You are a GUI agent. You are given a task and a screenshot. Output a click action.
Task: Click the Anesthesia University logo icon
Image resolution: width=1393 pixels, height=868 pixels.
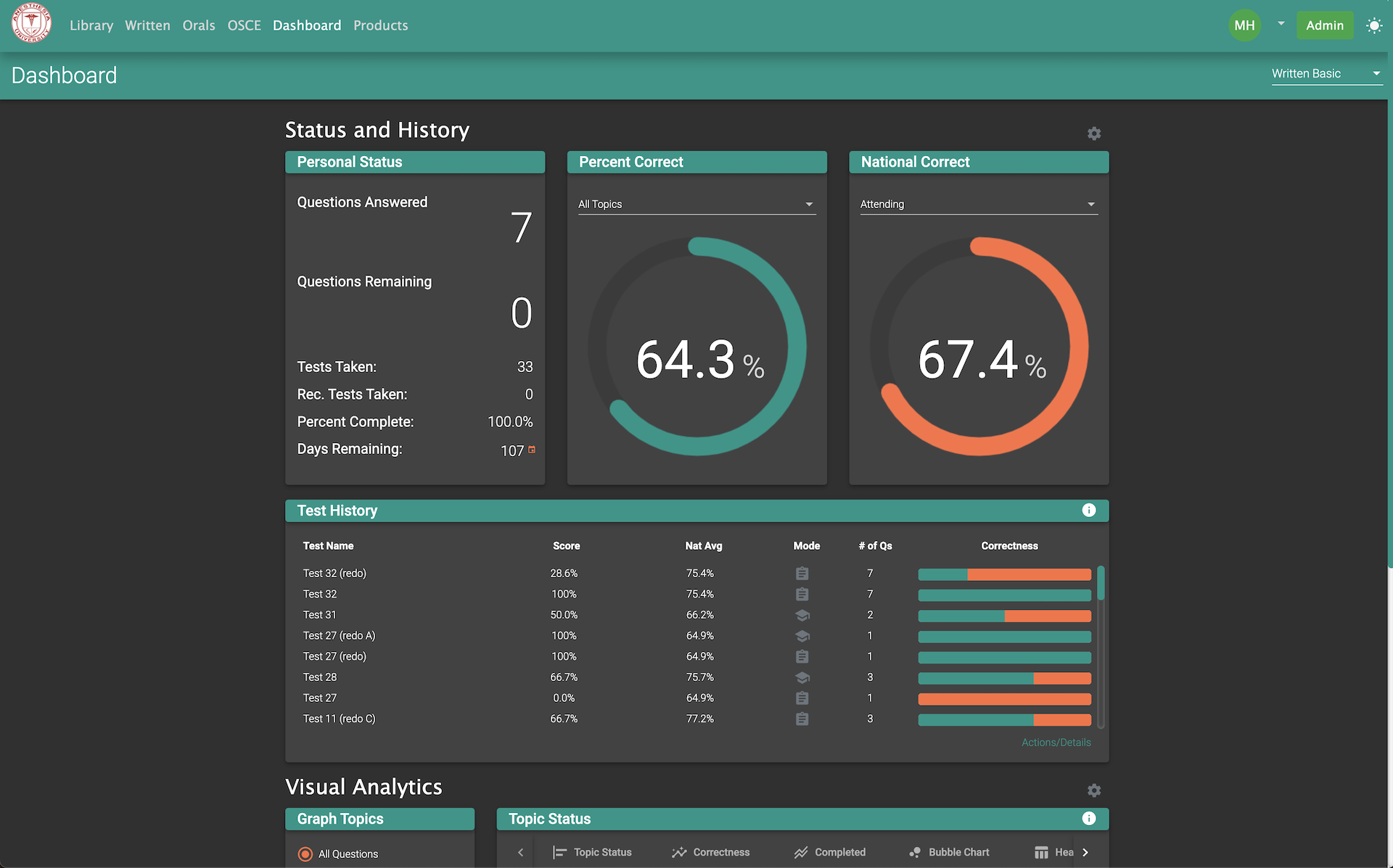tap(31, 24)
